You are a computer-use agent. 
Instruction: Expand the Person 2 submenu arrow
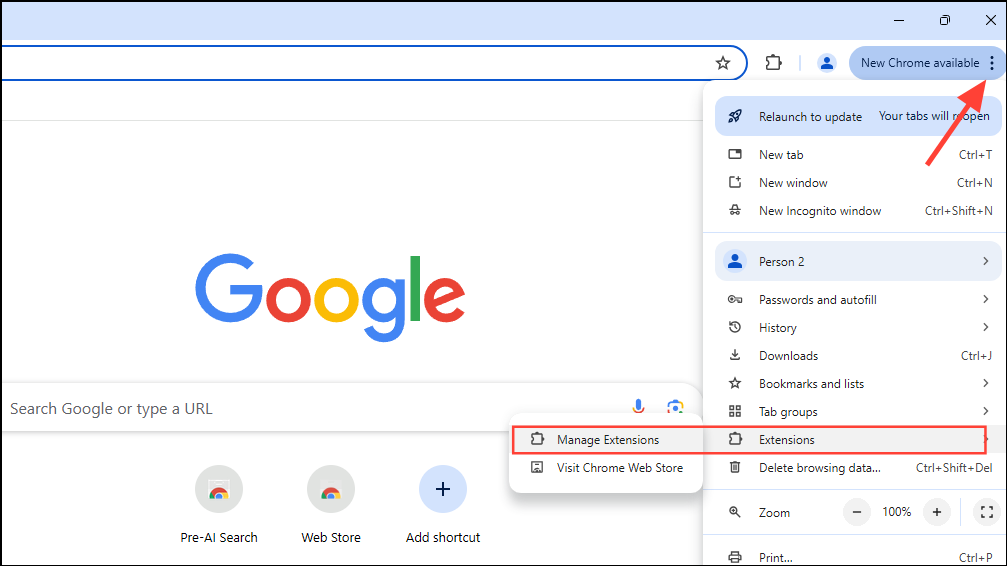(x=985, y=261)
